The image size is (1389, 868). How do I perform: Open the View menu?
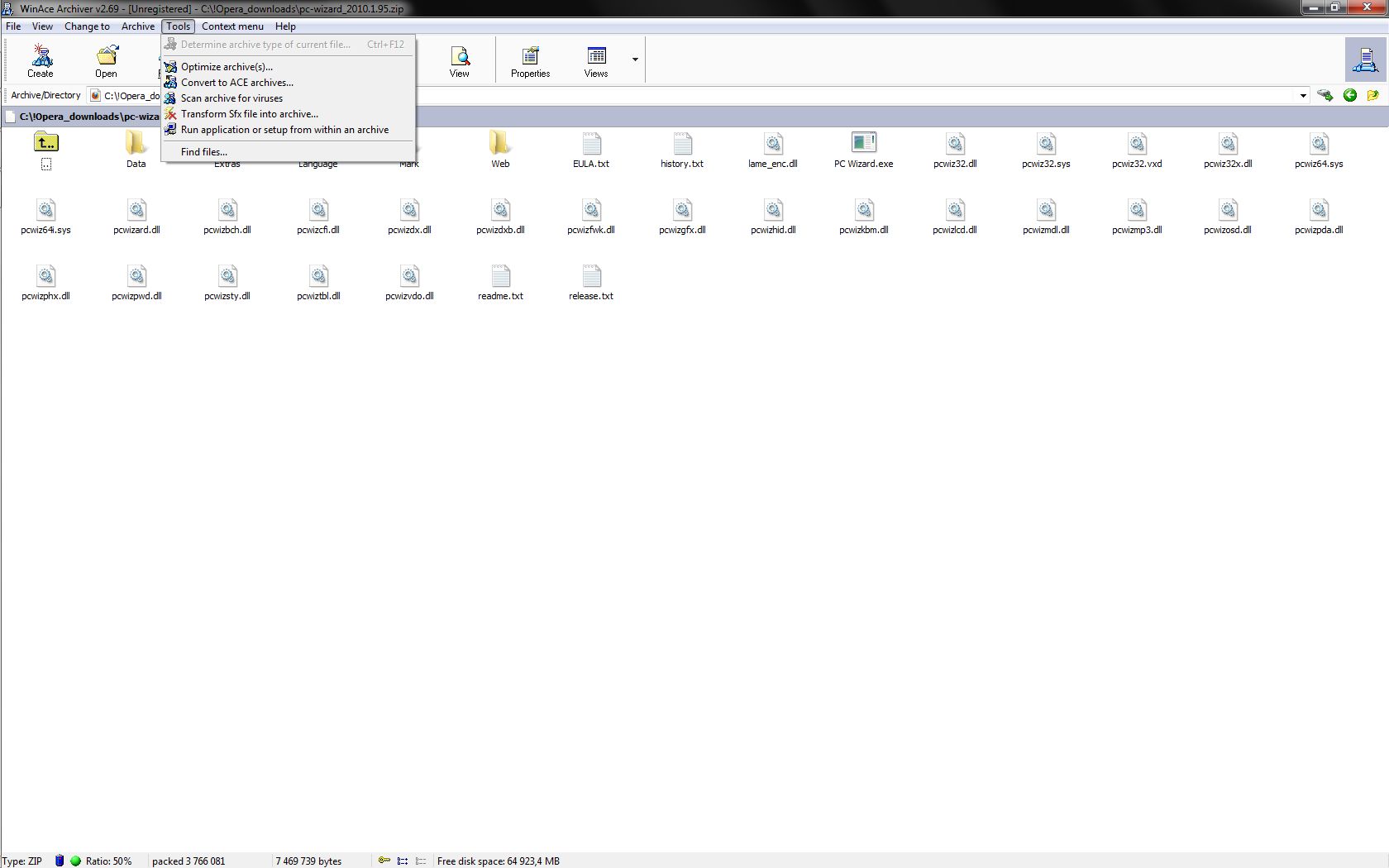click(x=42, y=26)
